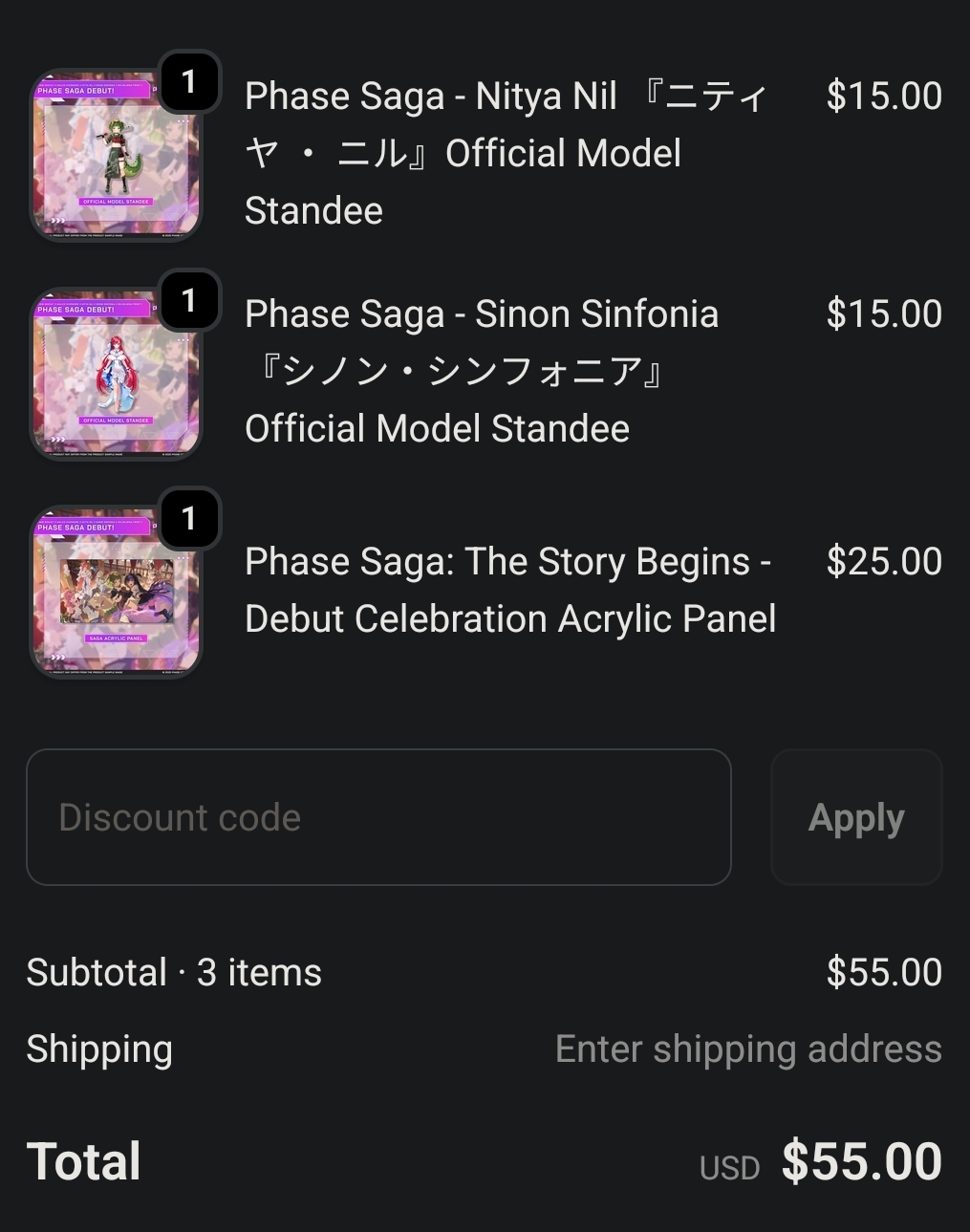Click the $25.00 Acrylic Panel price
This screenshot has width=970, height=1232.
pos(884,562)
